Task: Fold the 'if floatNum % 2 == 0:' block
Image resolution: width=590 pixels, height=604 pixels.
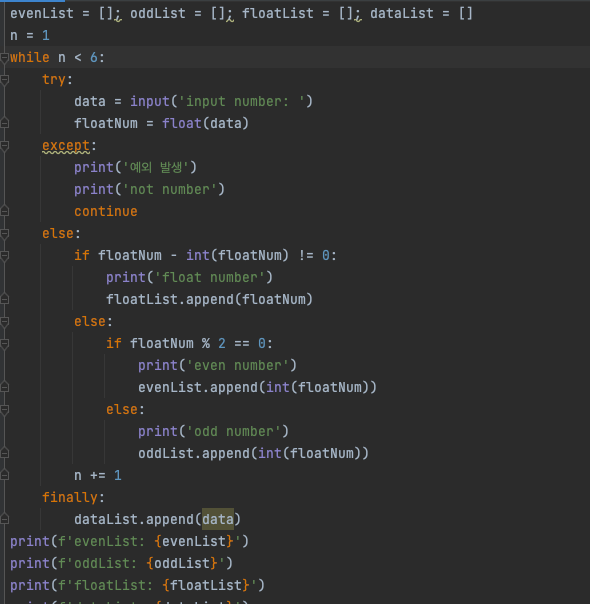Action: point(4,344)
